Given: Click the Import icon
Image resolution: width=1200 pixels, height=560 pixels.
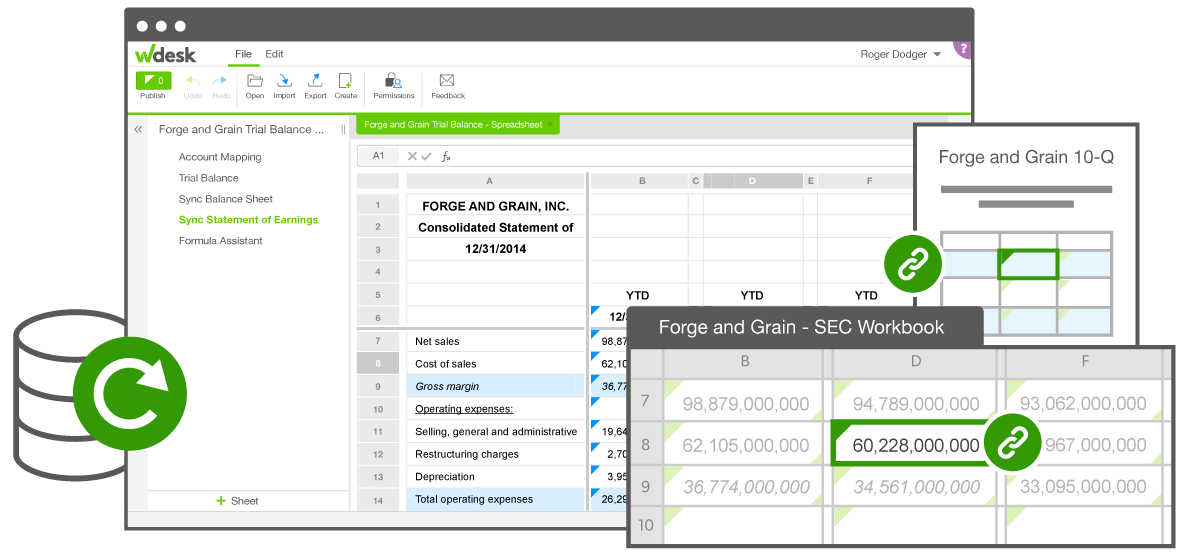Looking at the screenshot, I should tap(284, 80).
